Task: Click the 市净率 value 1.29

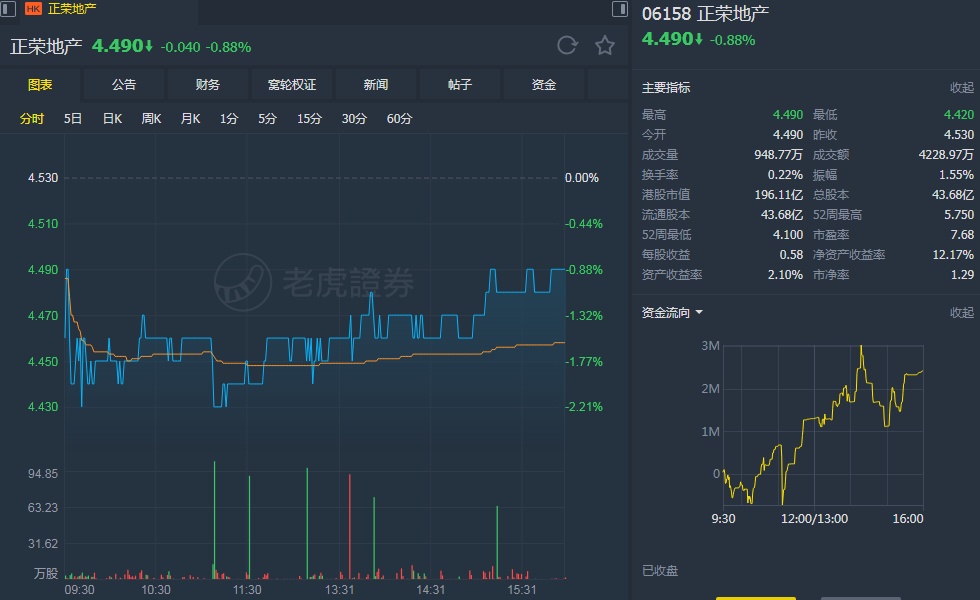Action: tap(962, 274)
